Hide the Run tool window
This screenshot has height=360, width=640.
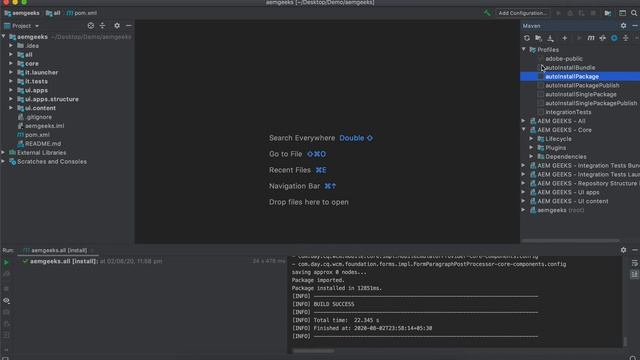click(635, 250)
